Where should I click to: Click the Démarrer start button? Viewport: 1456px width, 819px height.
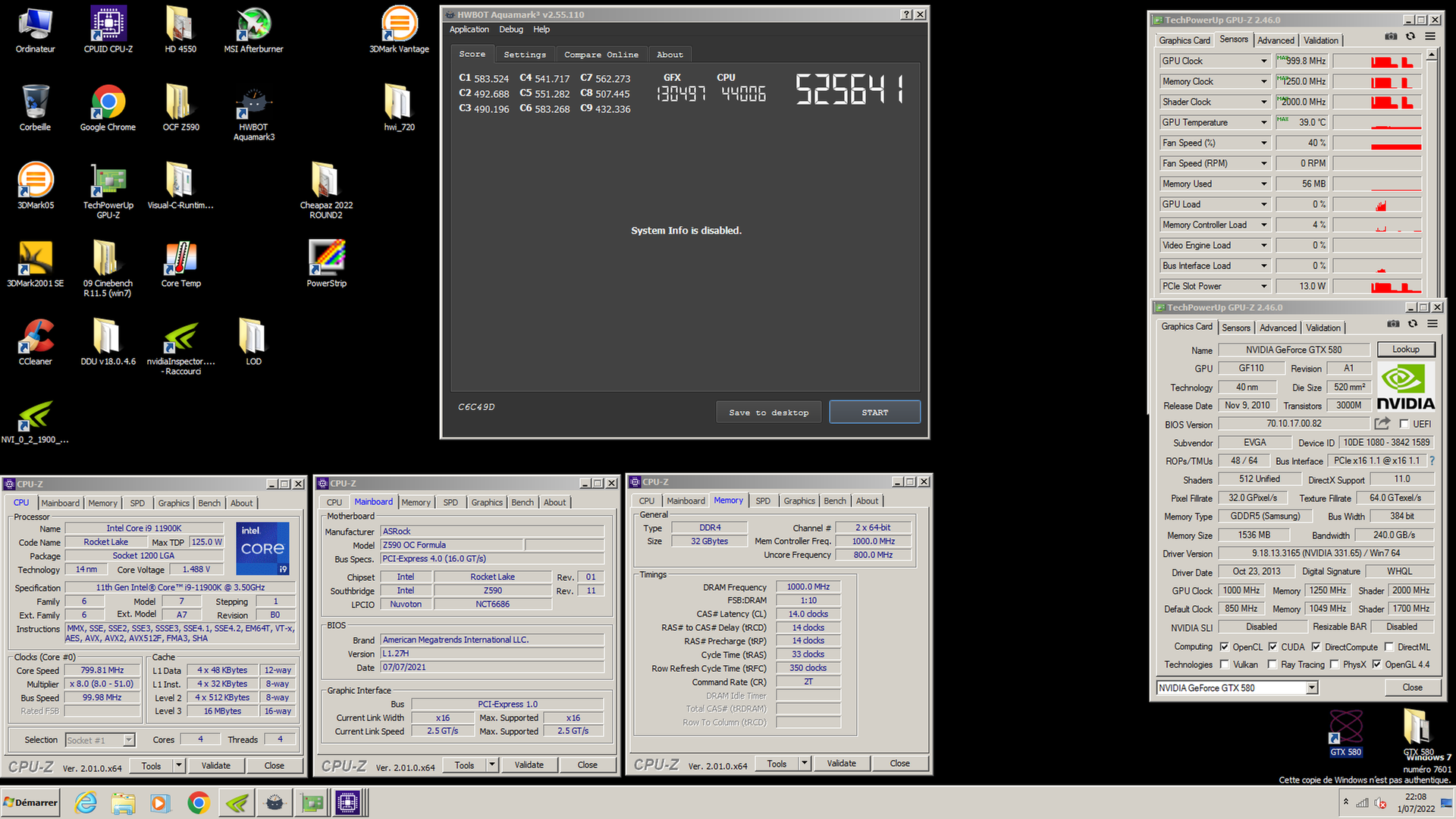point(30,802)
